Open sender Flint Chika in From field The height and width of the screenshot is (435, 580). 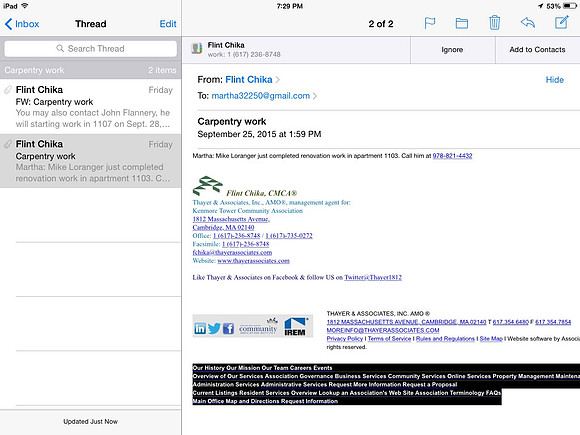point(249,80)
